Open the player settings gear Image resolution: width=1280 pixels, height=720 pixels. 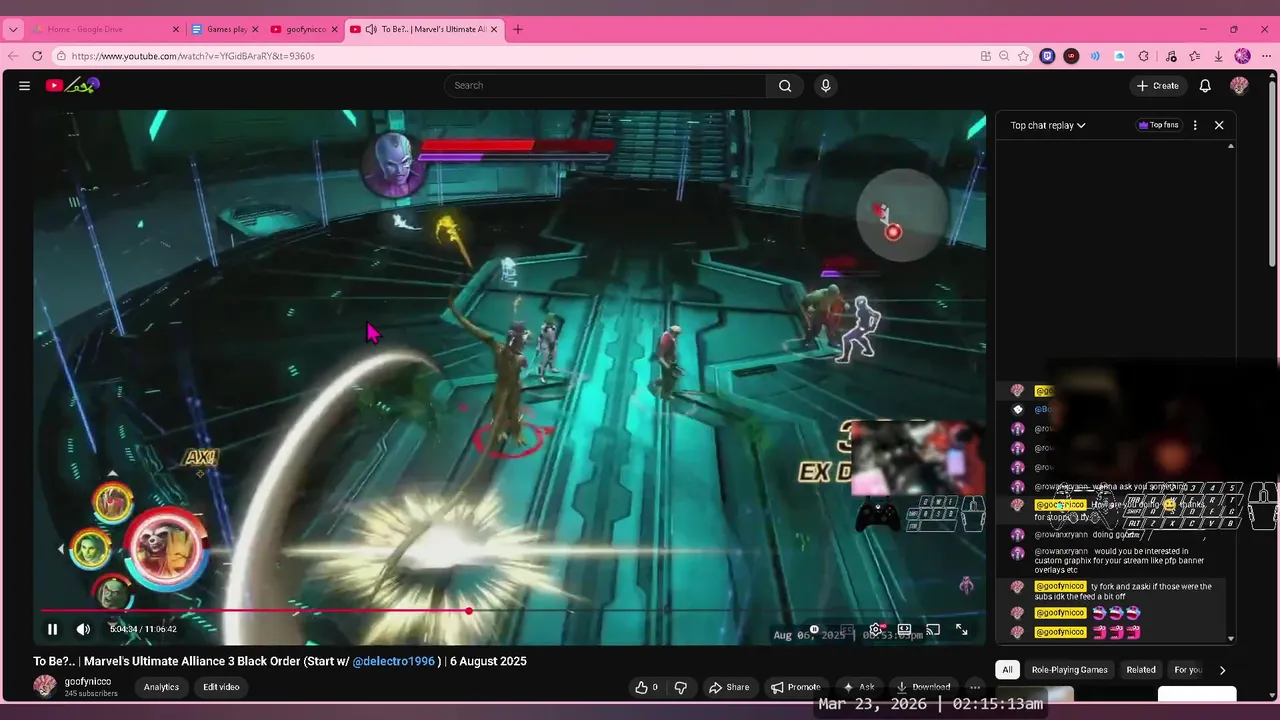pos(875,630)
